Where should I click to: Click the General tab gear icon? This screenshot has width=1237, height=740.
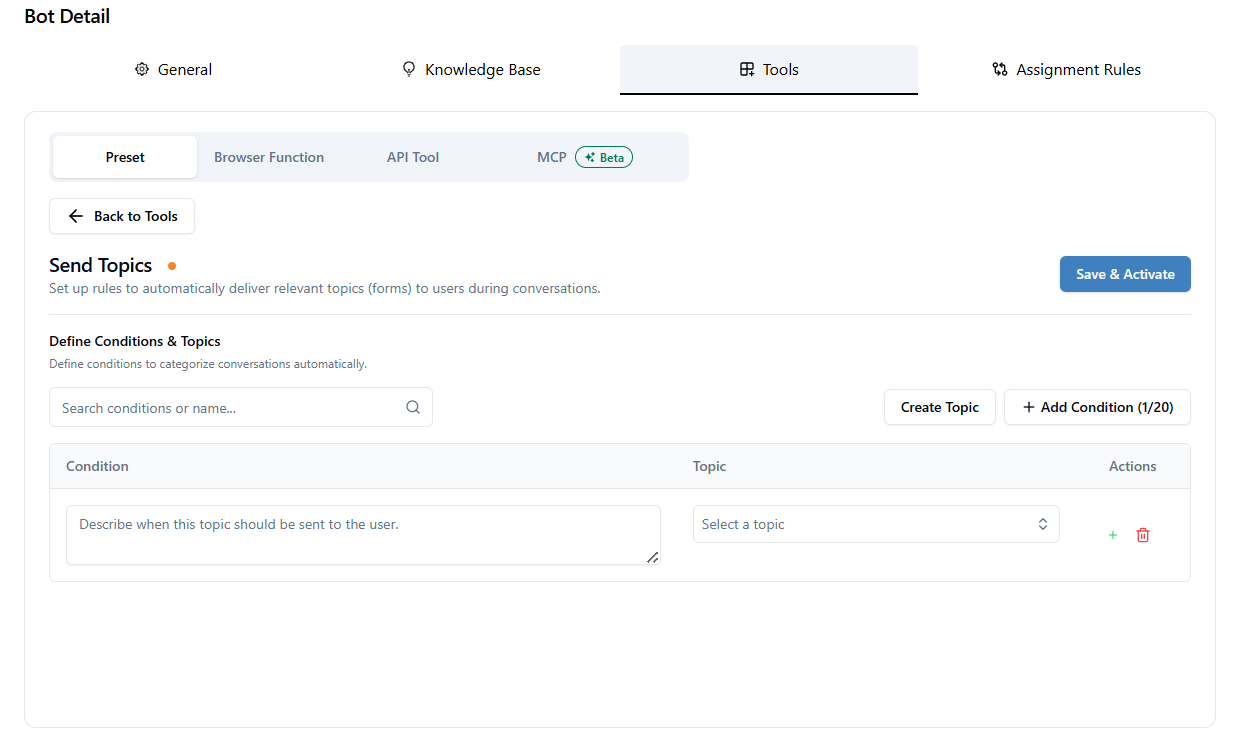coord(142,69)
